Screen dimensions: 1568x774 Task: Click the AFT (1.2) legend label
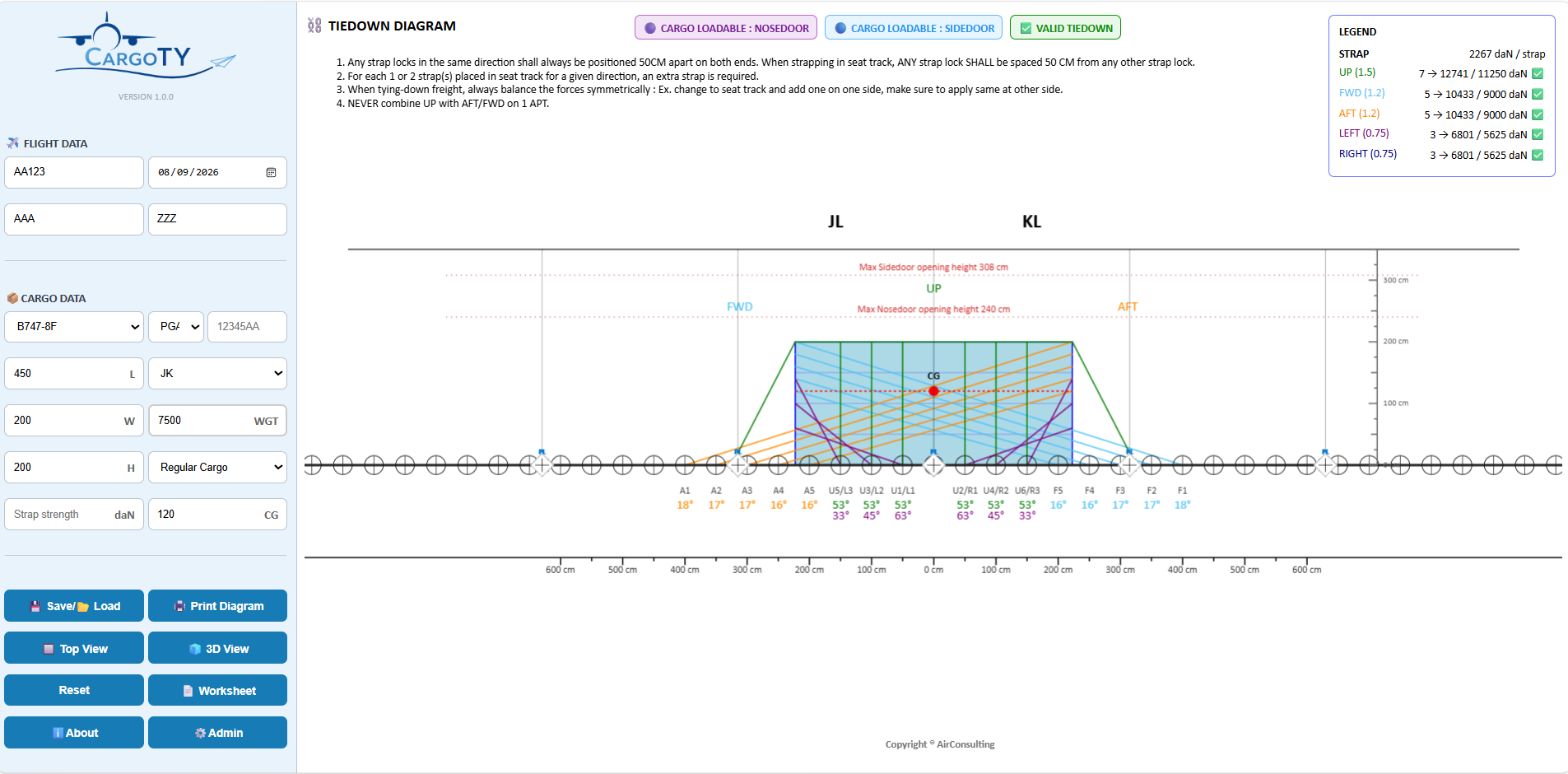coord(1359,114)
